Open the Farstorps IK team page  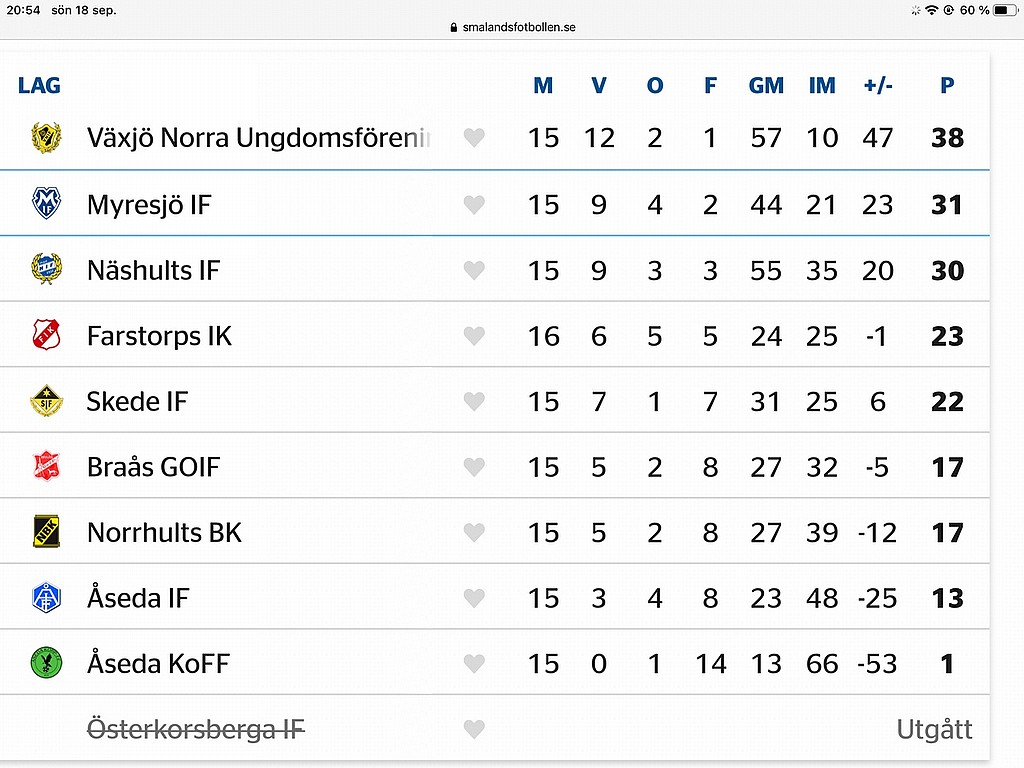(159, 336)
